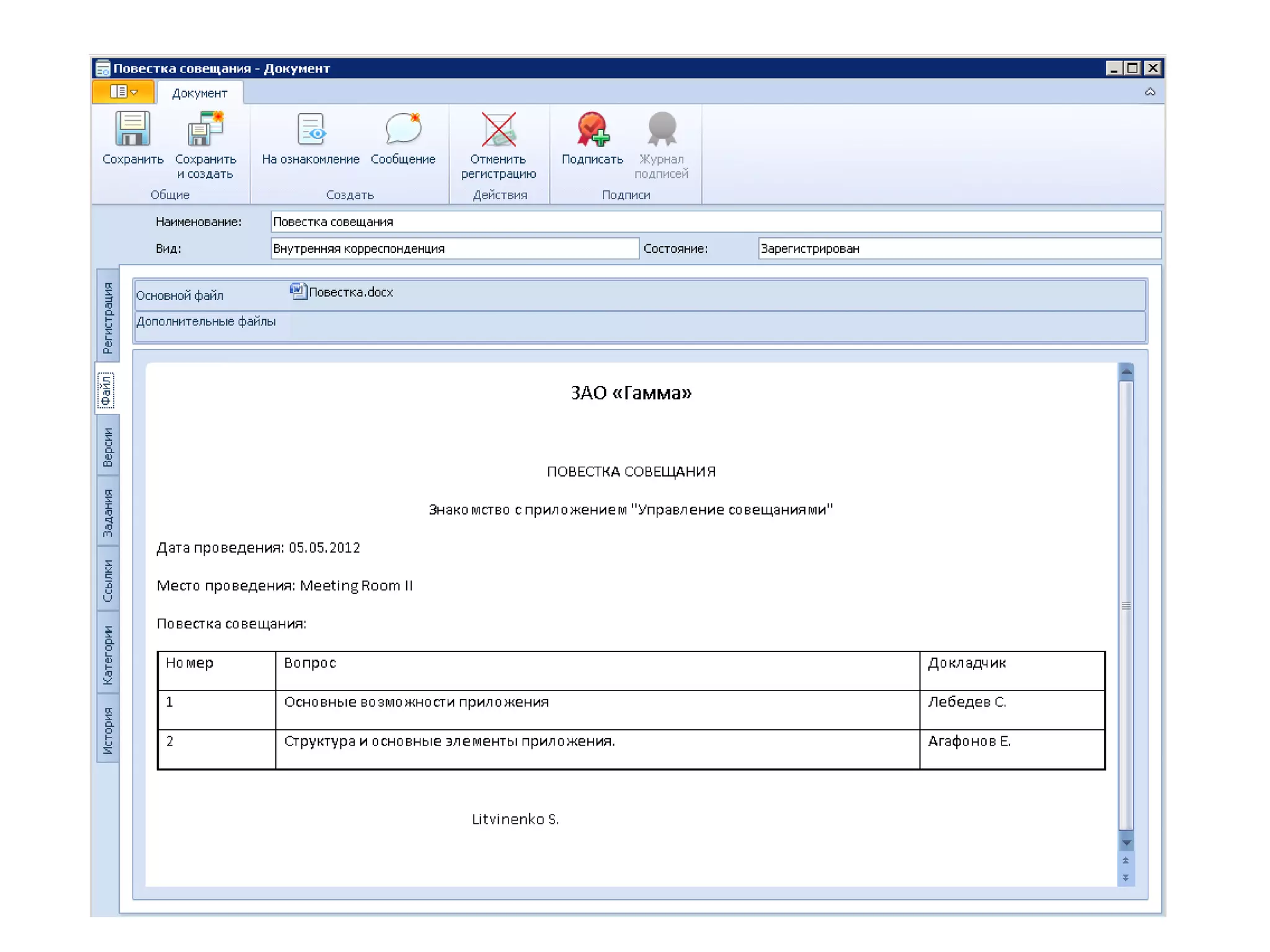Send document На ознакомление

[310, 130]
